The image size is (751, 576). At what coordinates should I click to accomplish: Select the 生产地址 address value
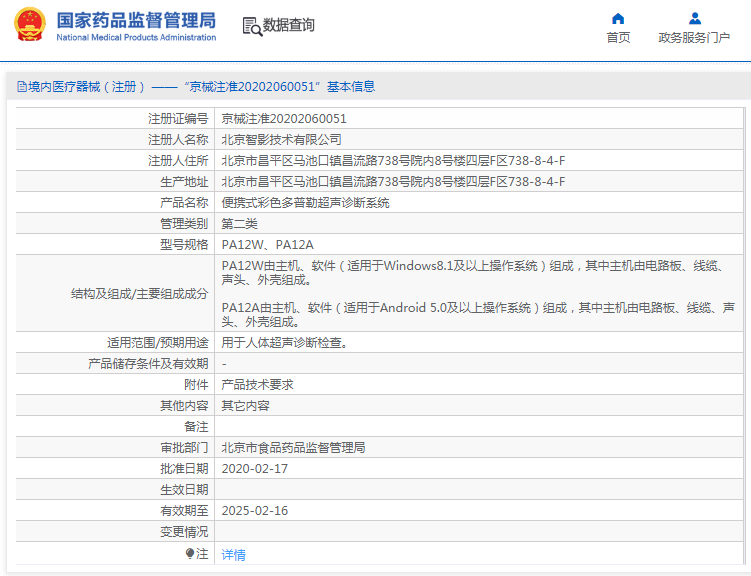click(x=393, y=182)
